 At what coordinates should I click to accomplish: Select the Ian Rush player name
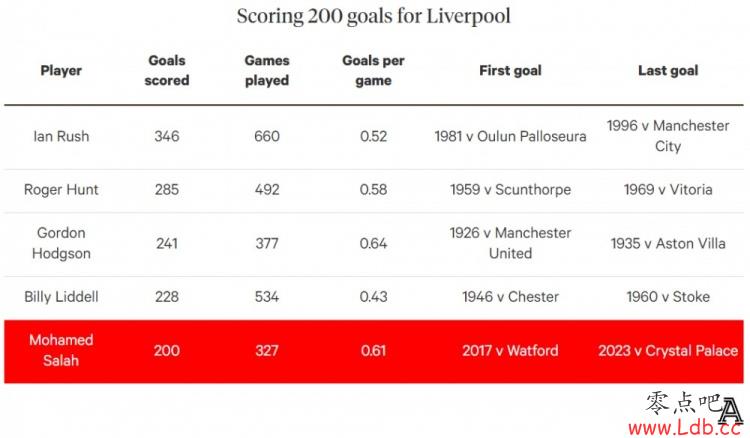tap(61, 136)
